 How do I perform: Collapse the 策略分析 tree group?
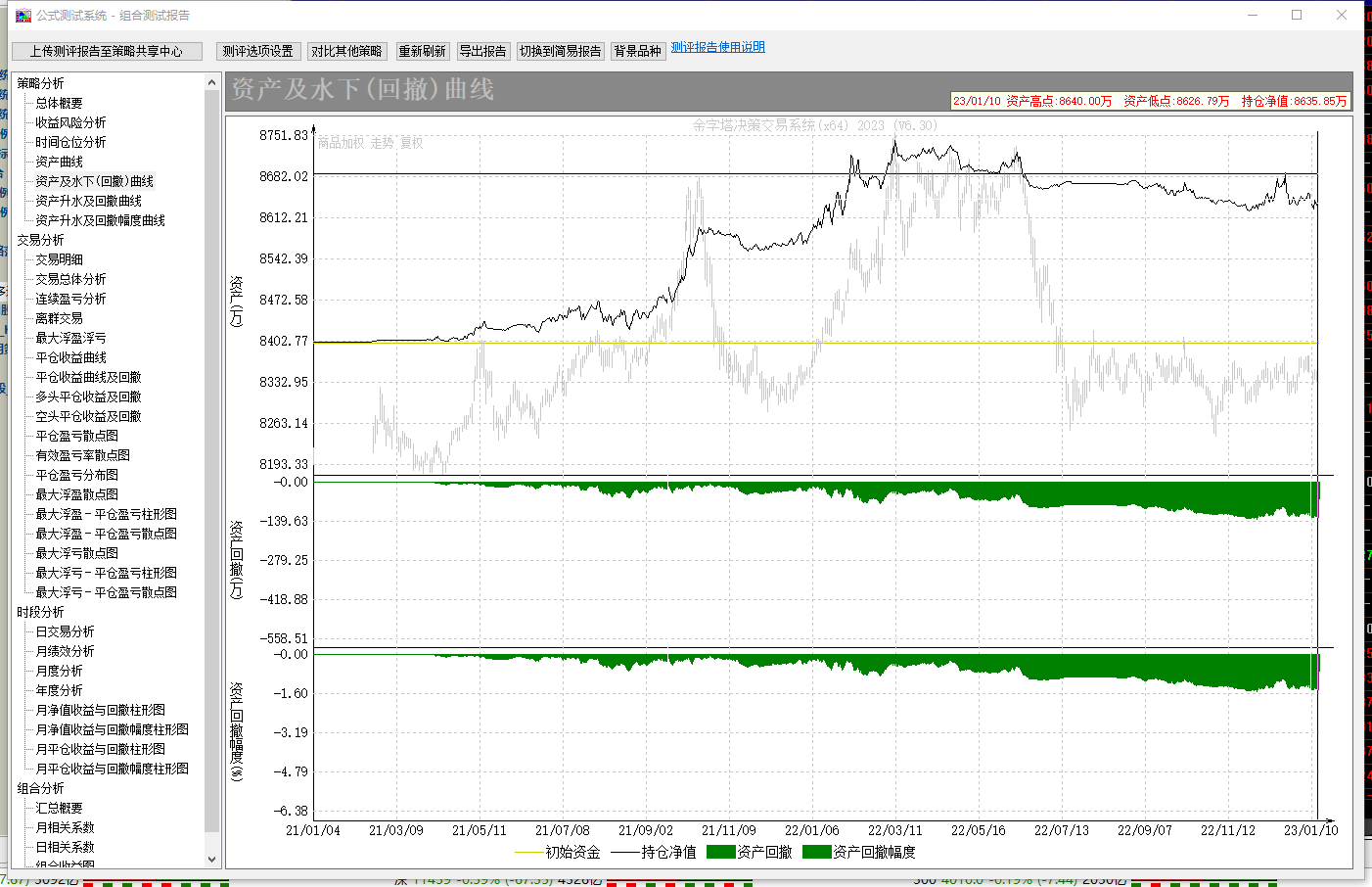[x=40, y=83]
